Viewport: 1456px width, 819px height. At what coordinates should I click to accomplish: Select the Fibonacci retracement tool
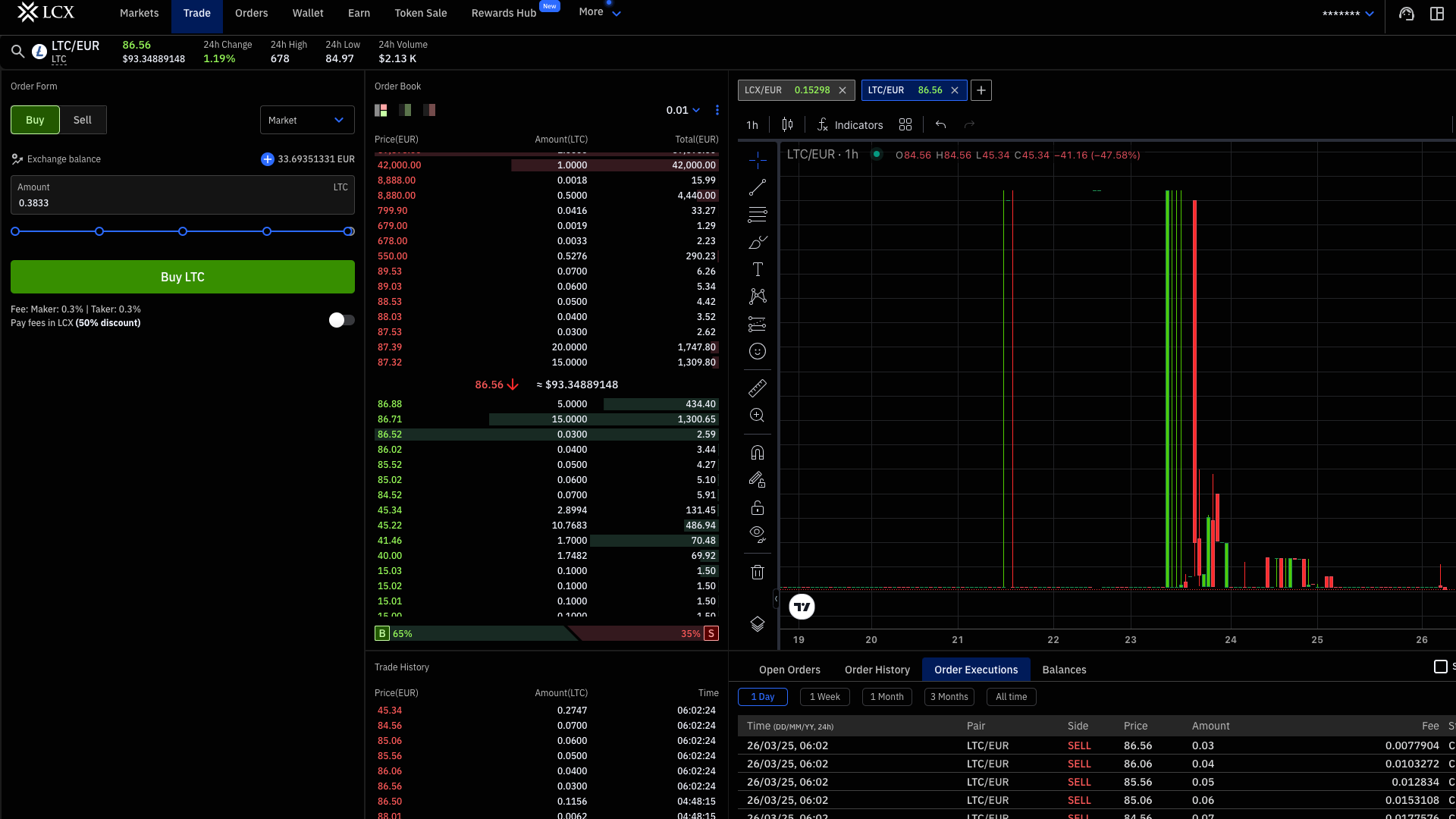(x=758, y=215)
